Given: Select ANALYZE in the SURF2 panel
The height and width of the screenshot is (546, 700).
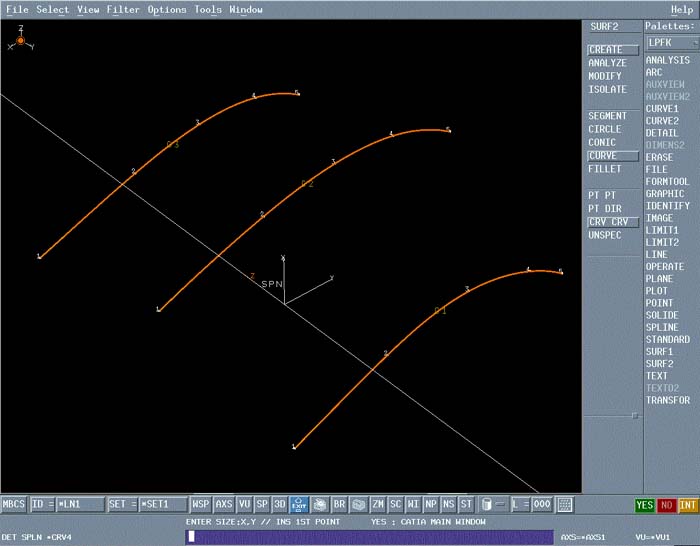Looking at the screenshot, I should [607, 63].
